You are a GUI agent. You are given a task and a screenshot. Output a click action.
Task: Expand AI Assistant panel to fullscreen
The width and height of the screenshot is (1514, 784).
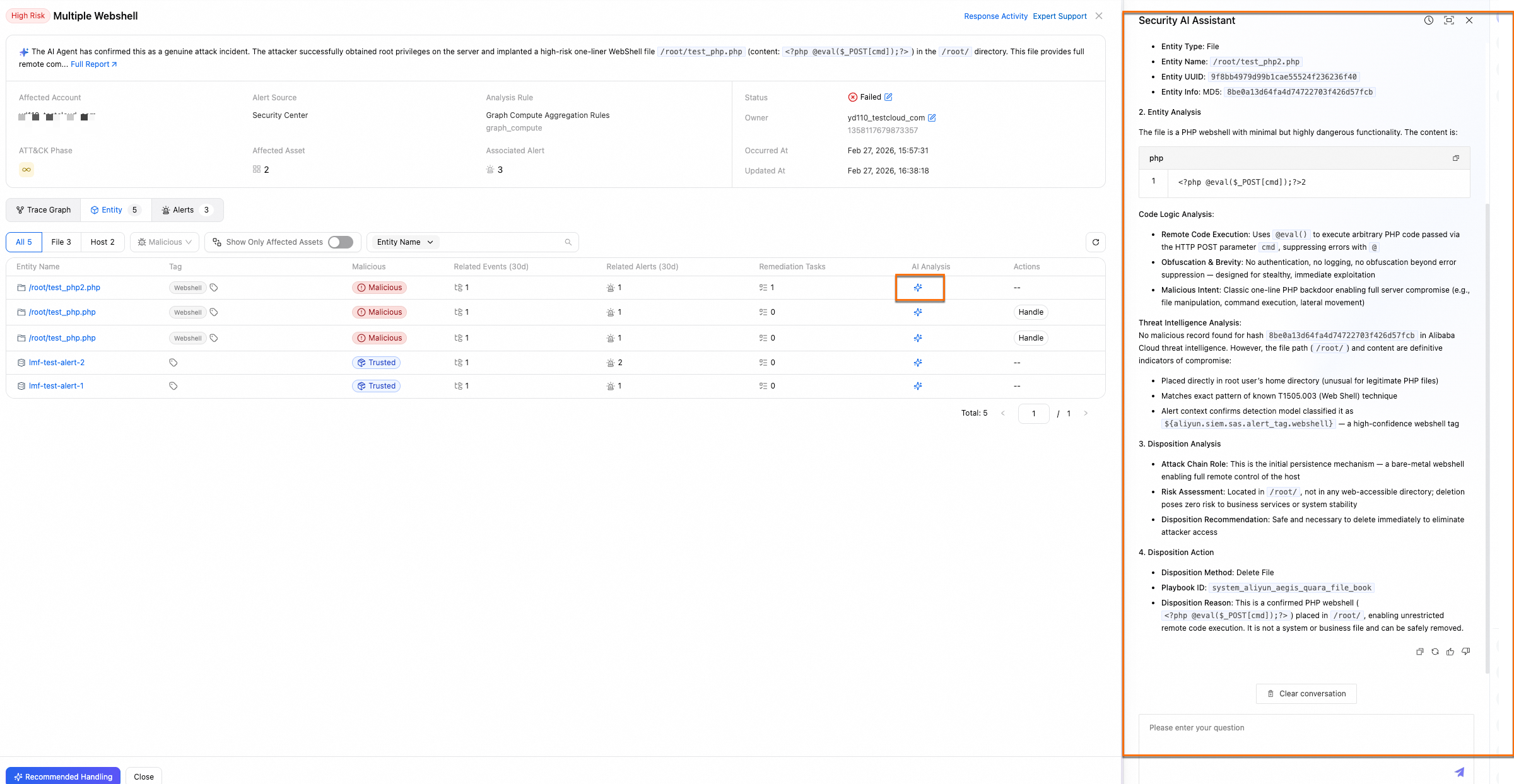1449,20
